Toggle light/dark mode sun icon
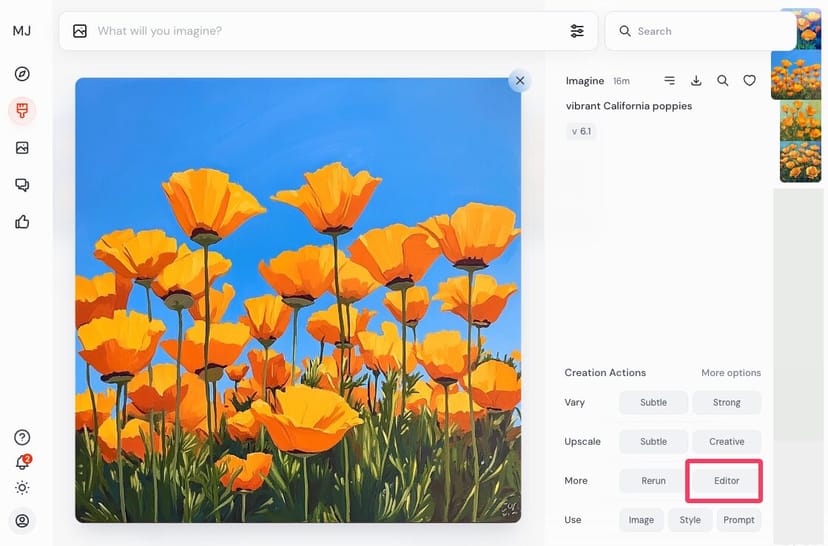828x546 pixels. pyautogui.click(x=22, y=488)
